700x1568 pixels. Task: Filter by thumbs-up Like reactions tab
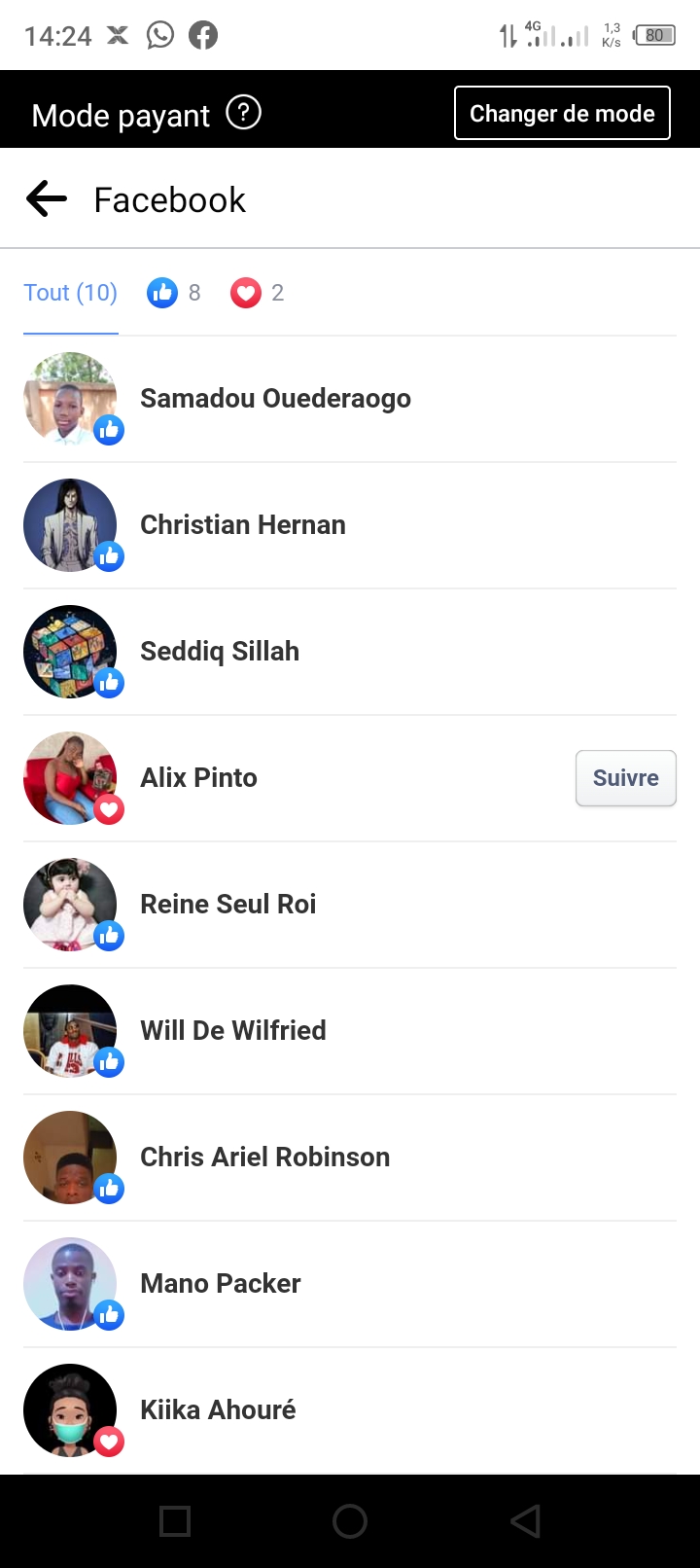pyautogui.click(x=174, y=293)
